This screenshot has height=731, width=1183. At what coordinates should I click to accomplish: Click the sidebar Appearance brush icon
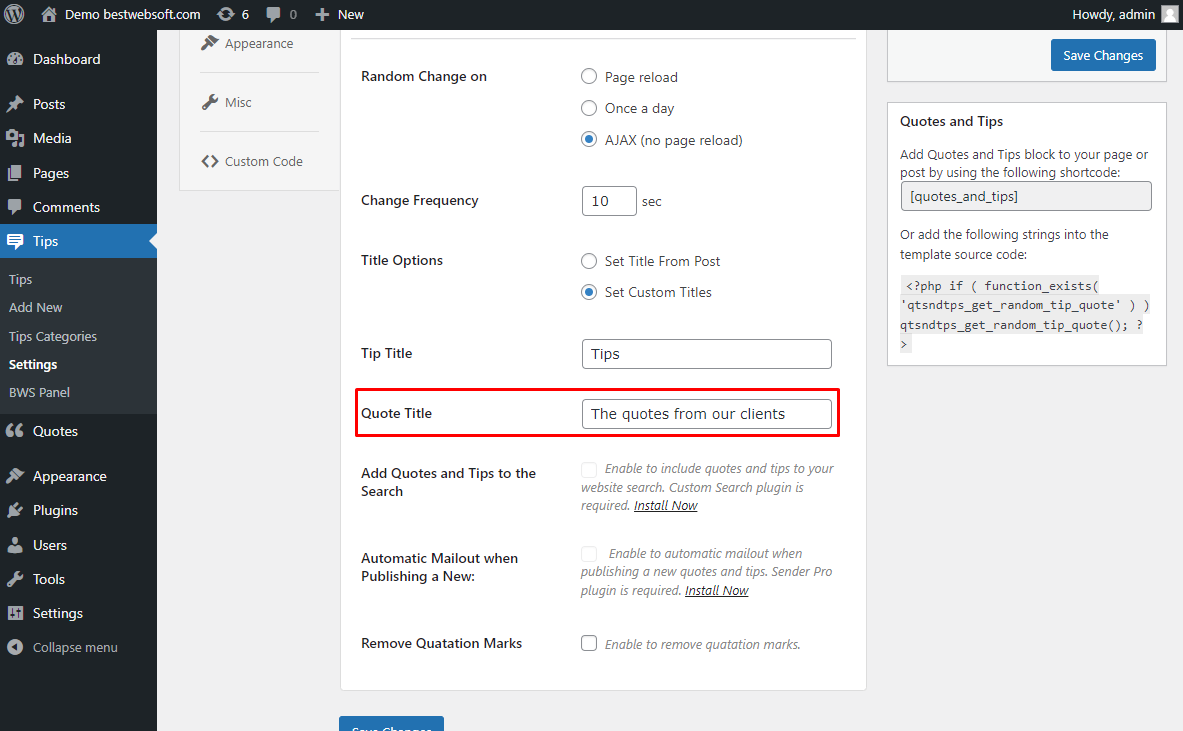click(15, 476)
